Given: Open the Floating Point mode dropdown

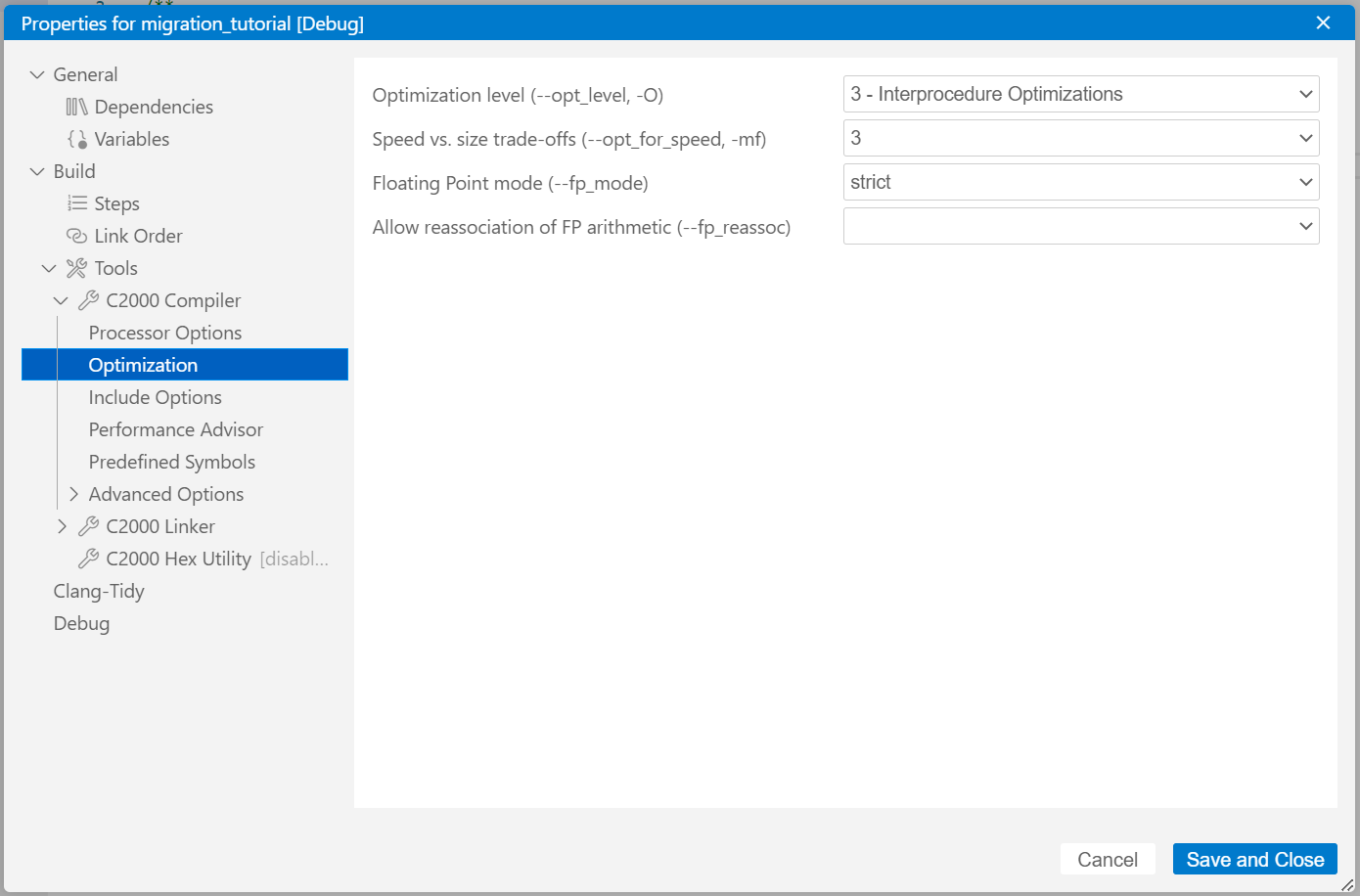Looking at the screenshot, I should tap(1080, 183).
